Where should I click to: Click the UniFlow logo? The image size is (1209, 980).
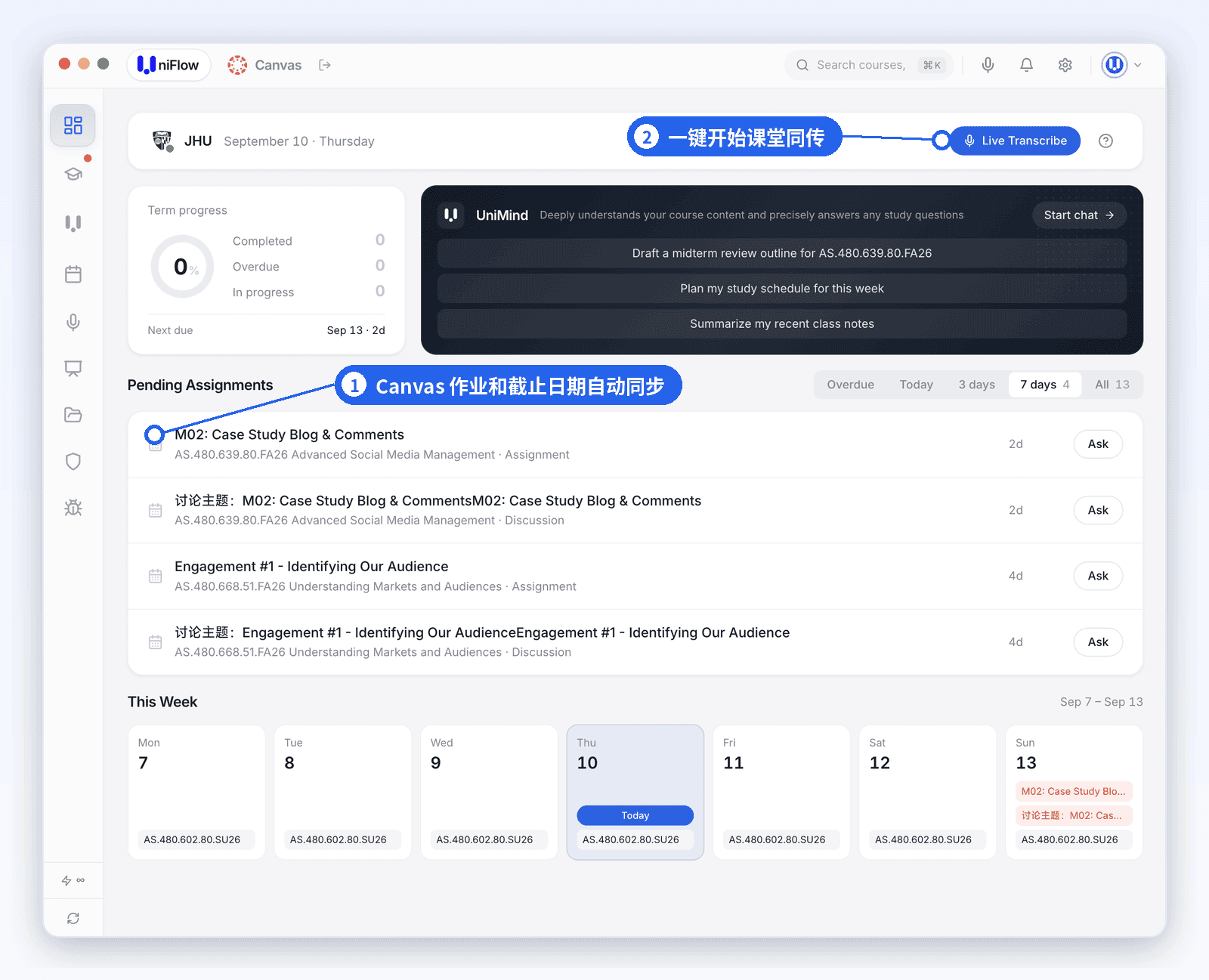[x=168, y=65]
